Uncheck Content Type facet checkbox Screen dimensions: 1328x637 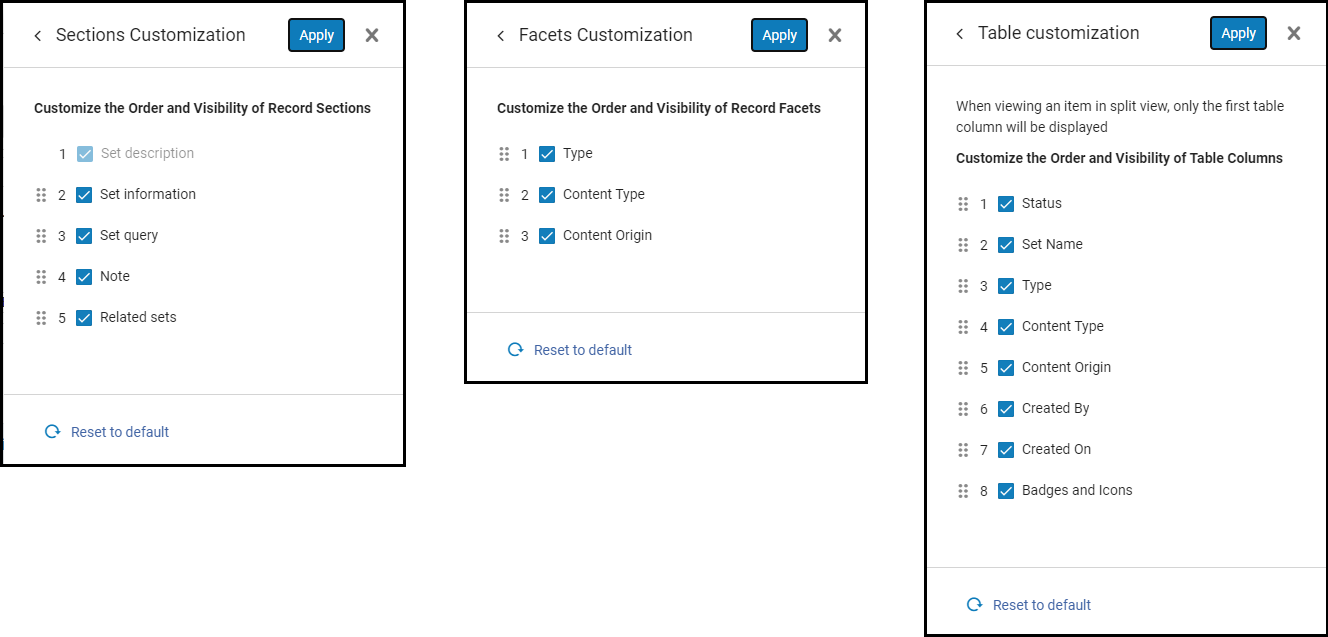[x=547, y=195]
